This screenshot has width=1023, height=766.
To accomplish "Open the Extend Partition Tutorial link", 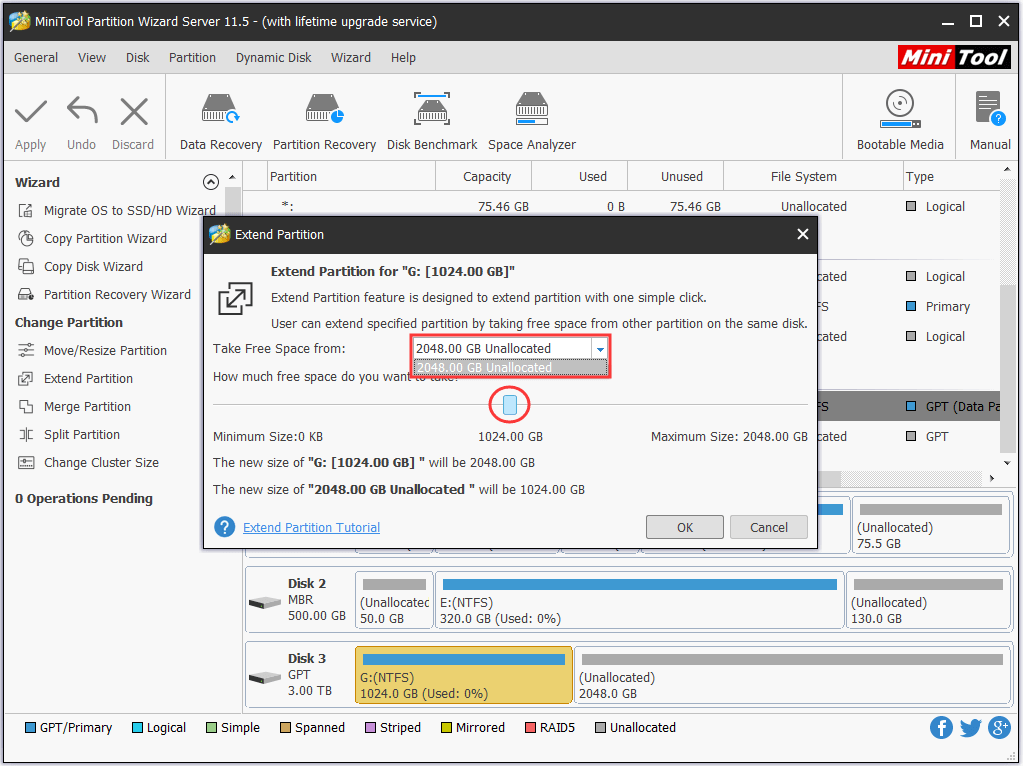I will pyautogui.click(x=311, y=527).
